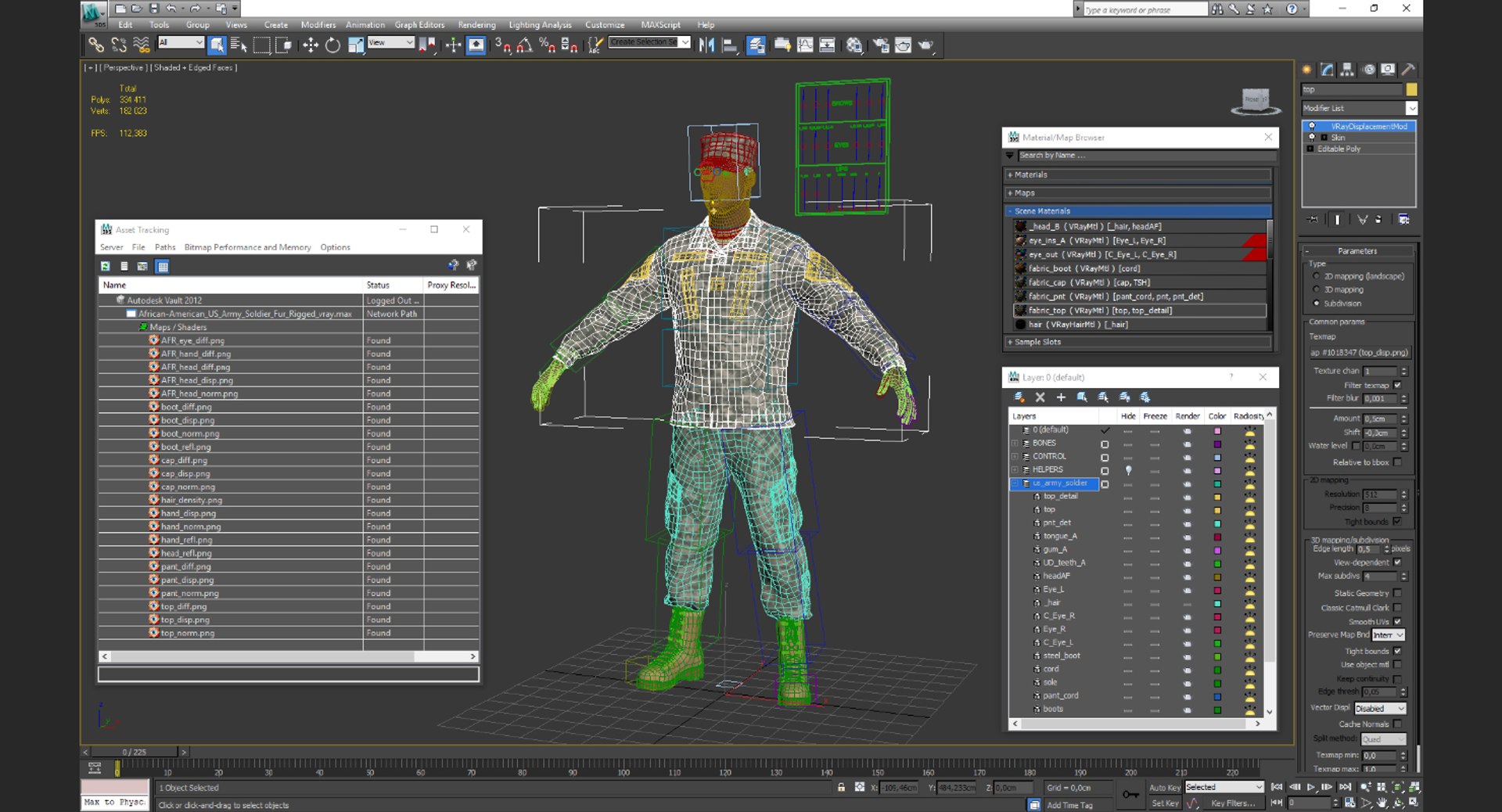Toggle HELPERS layer hide lightbulb
This screenshot has width=1502, height=812.
click(x=1128, y=470)
